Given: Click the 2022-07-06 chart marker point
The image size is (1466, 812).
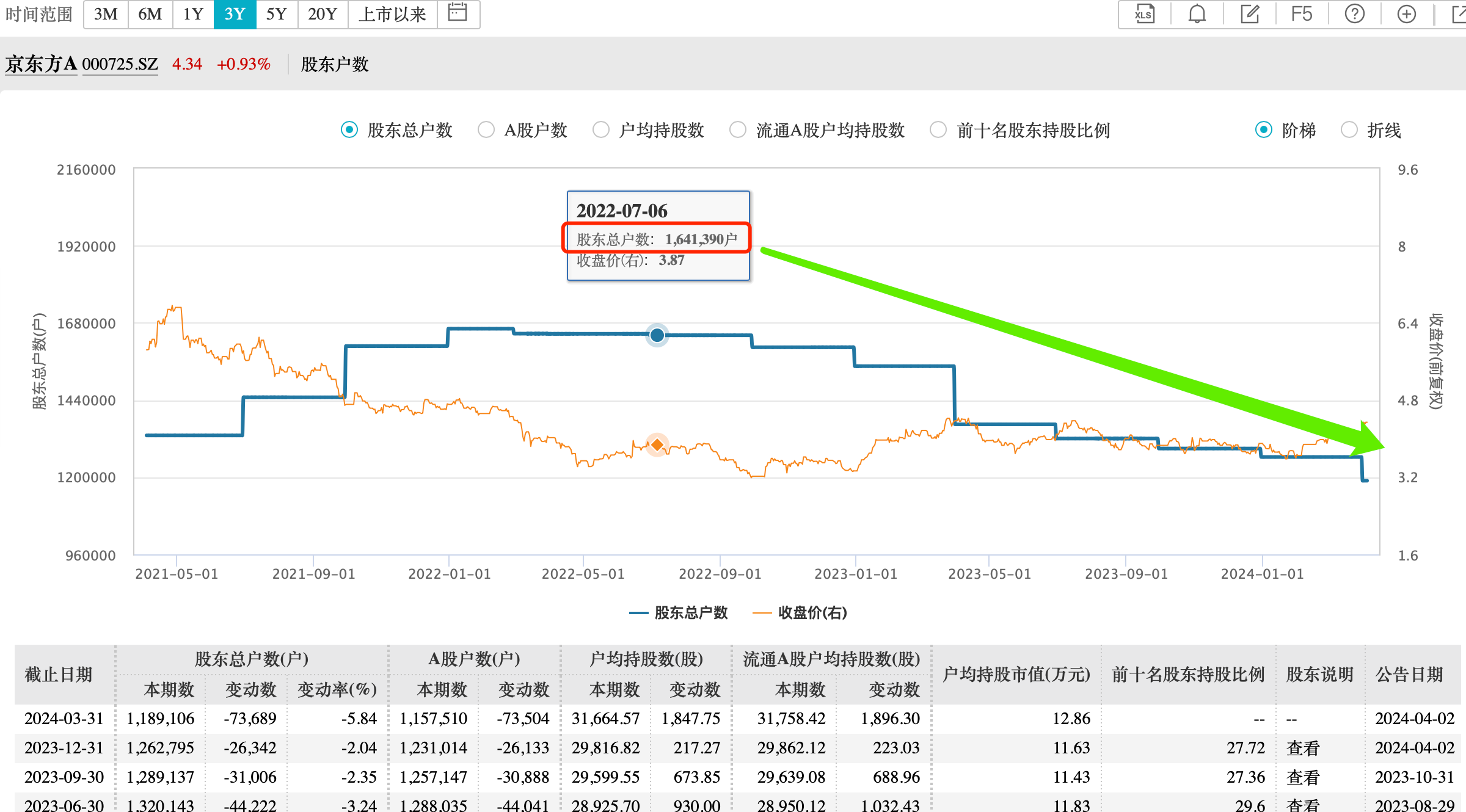Looking at the screenshot, I should point(657,335).
